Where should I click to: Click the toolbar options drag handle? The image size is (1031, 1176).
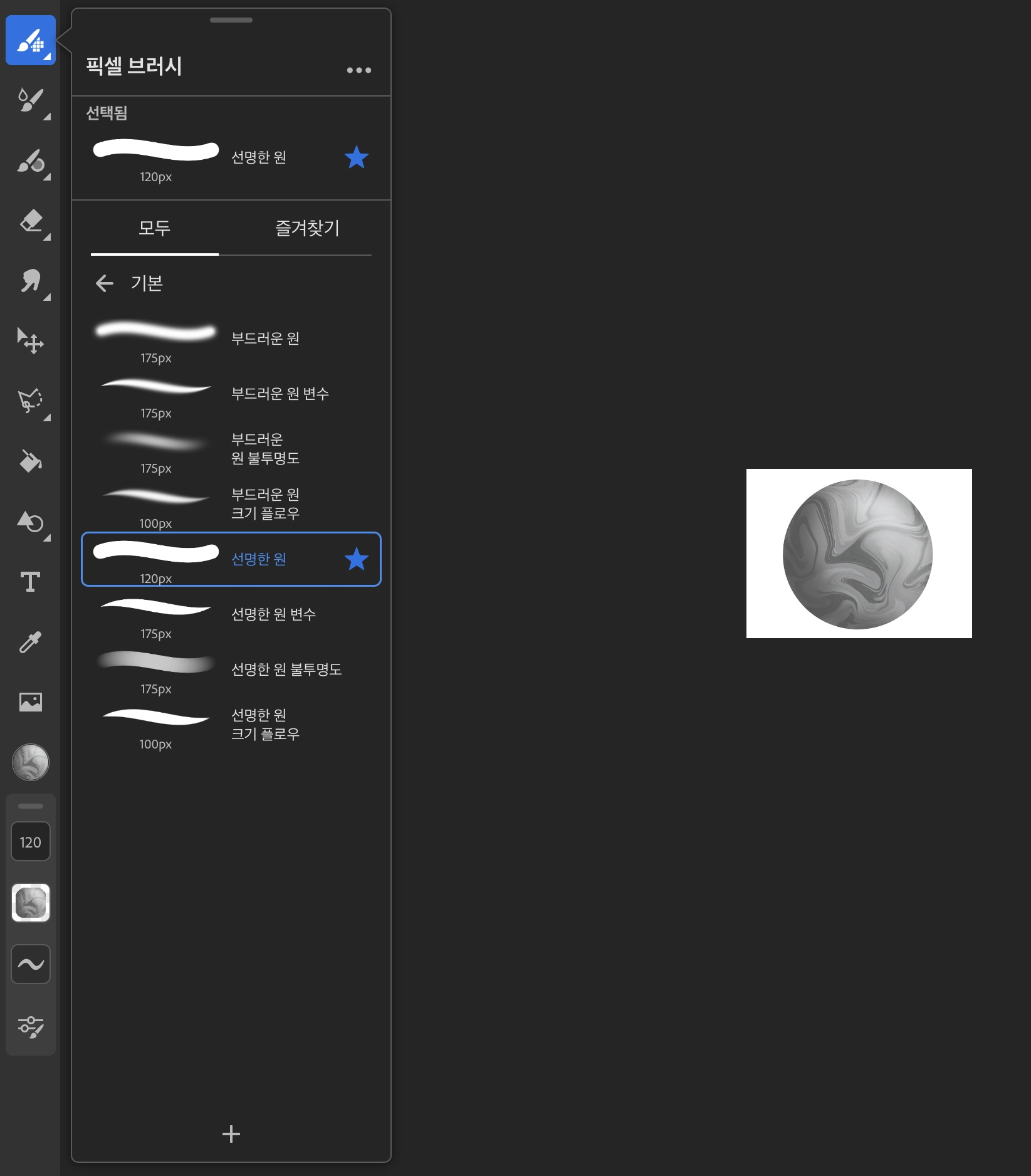(31, 806)
